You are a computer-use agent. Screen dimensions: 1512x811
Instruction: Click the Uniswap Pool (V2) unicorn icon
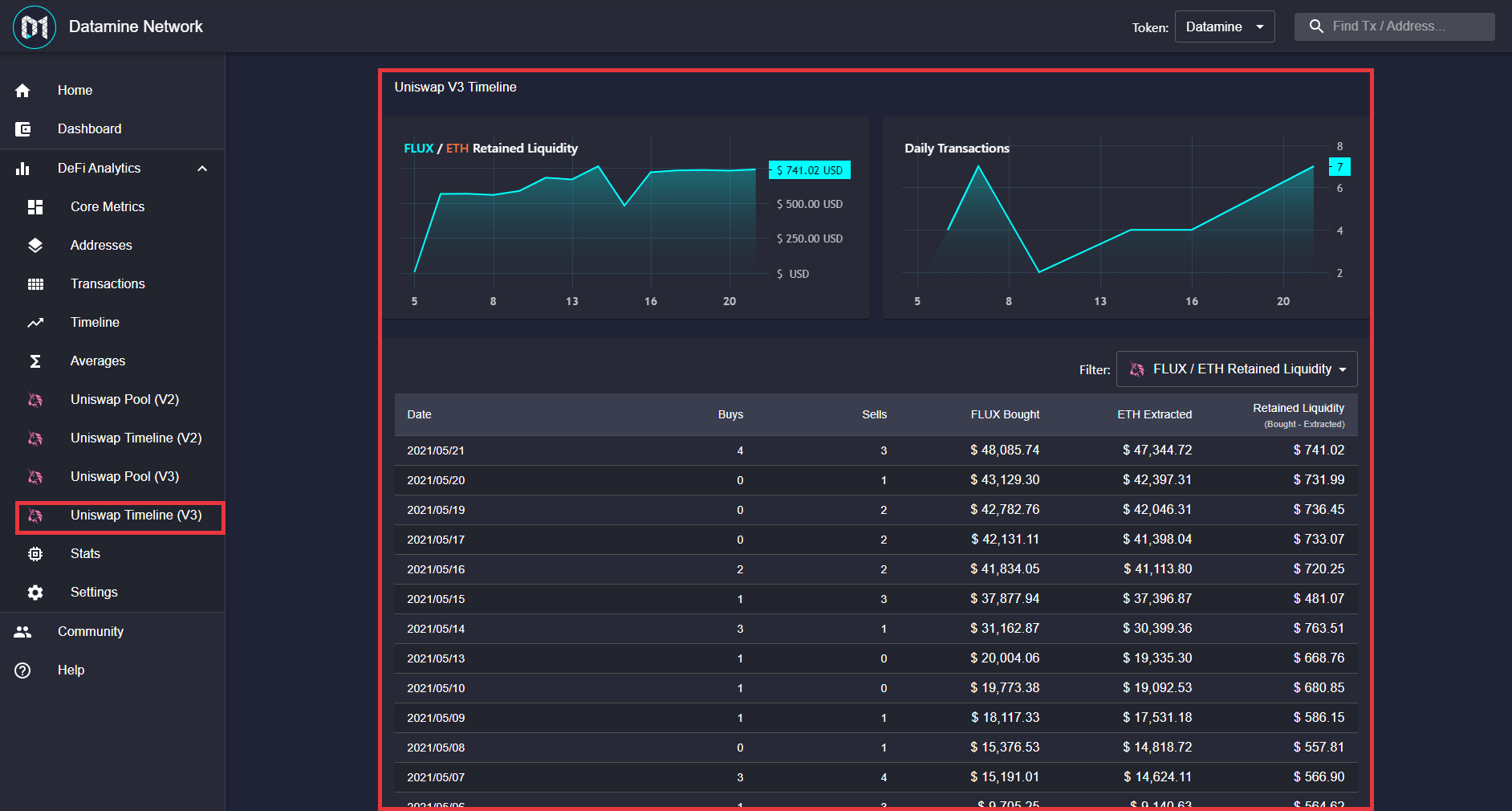[x=35, y=400]
